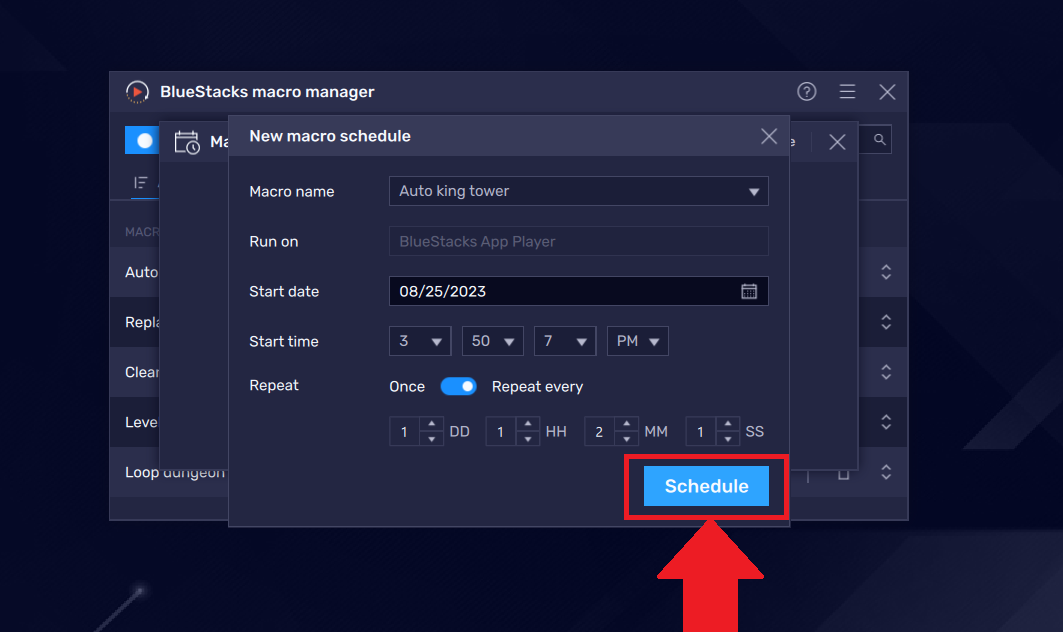Click the reorder arrows on the Loop dungeon row

pyautogui.click(x=885, y=472)
